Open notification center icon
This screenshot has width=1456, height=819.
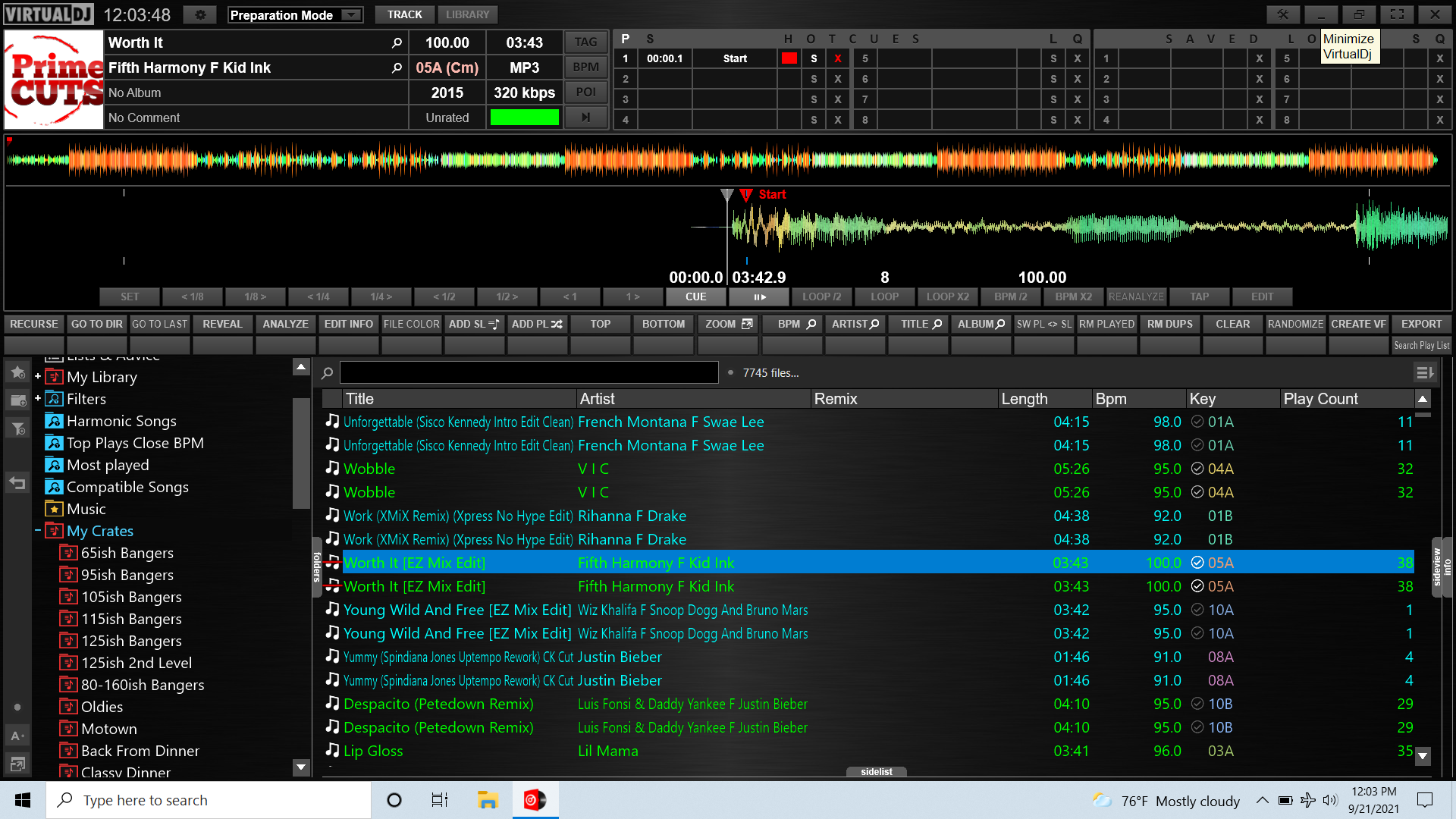(x=1425, y=800)
